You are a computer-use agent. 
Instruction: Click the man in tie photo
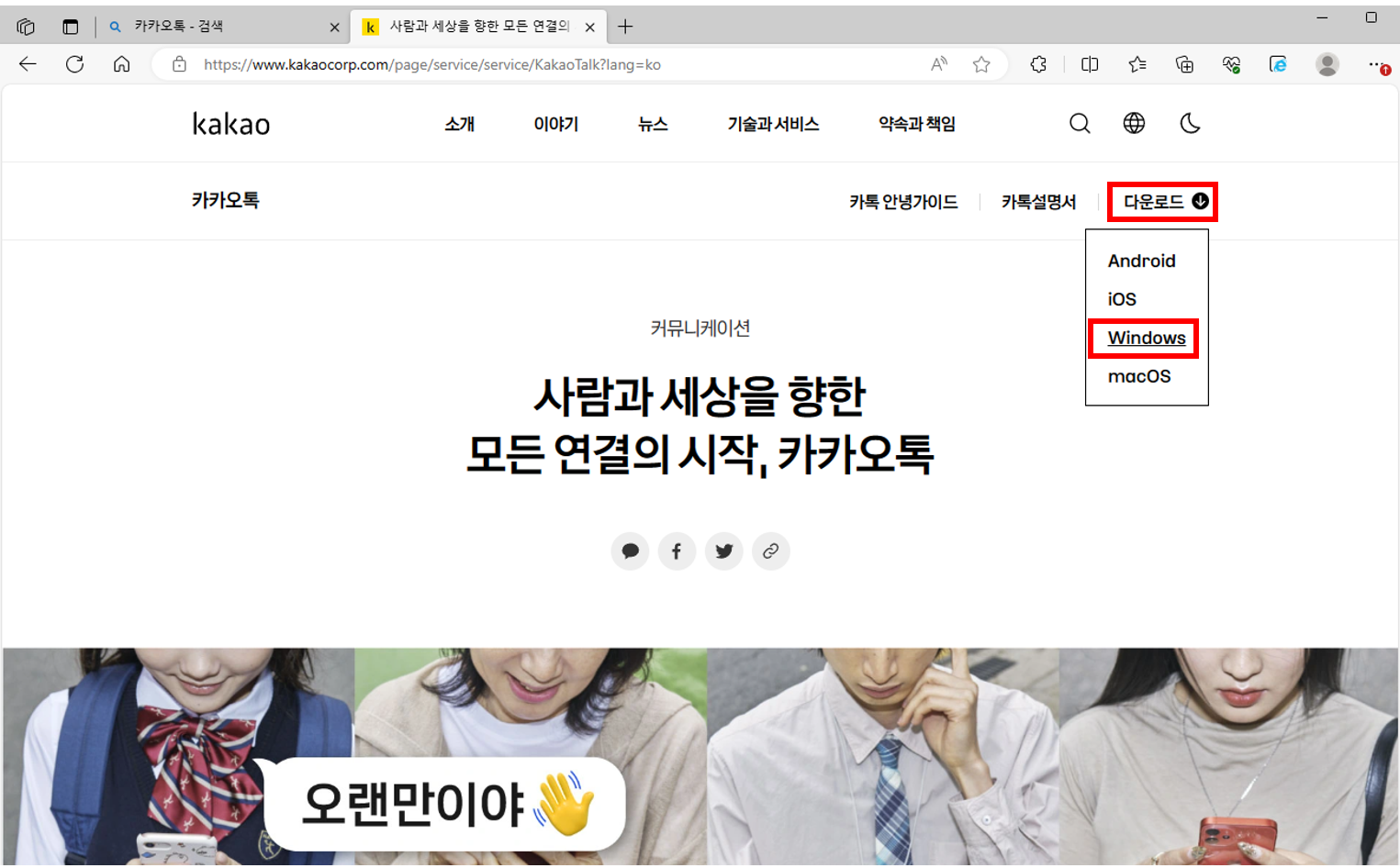(x=883, y=756)
